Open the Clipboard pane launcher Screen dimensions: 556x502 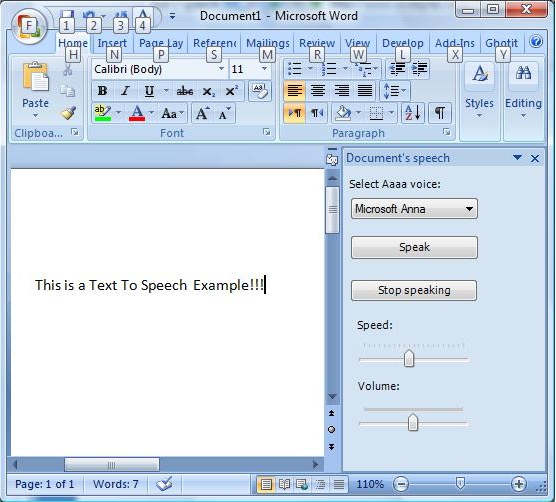[x=75, y=132]
